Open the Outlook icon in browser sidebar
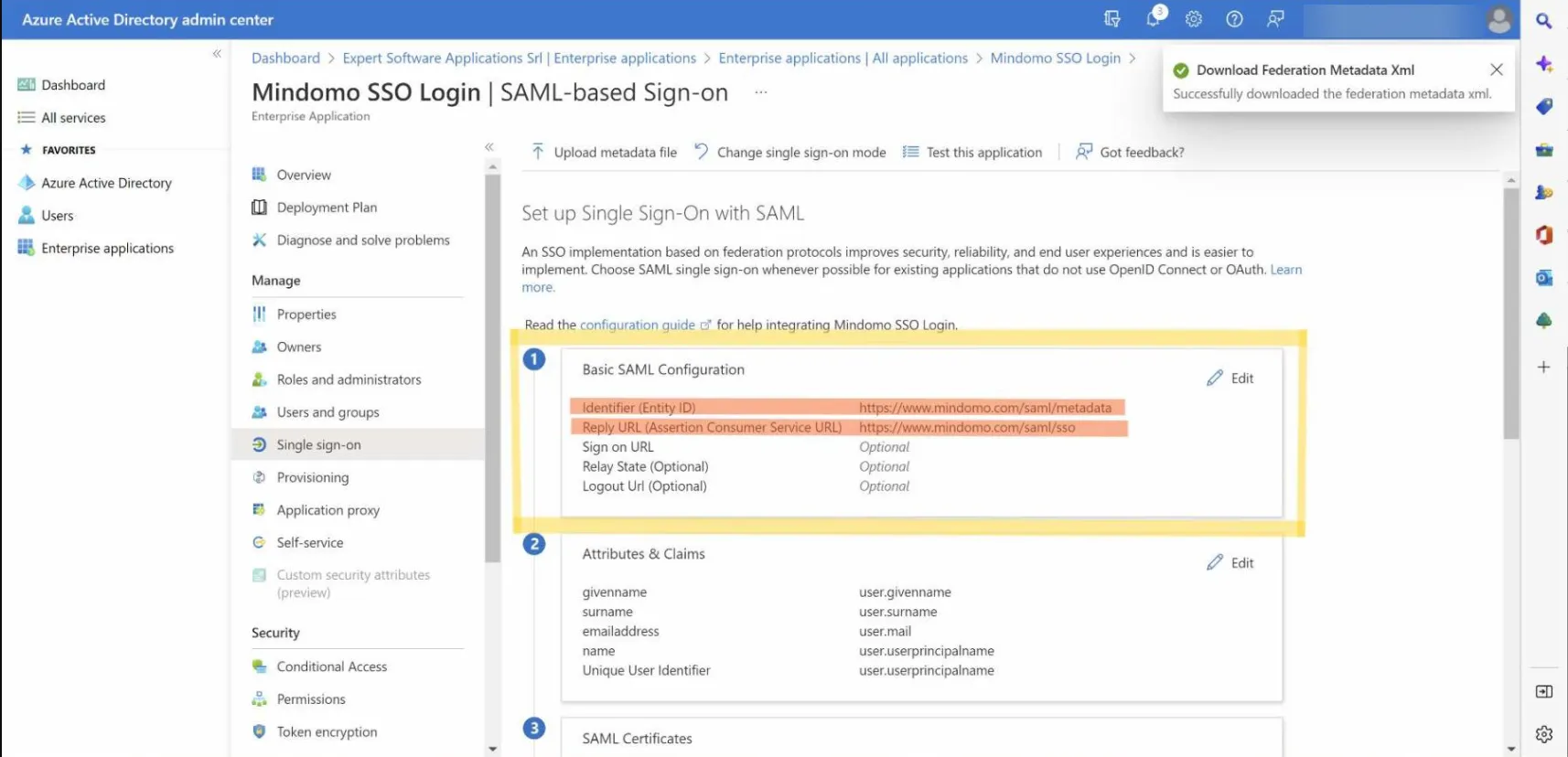Viewport: 1568px width, 757px height. [x=1544, y=278]
